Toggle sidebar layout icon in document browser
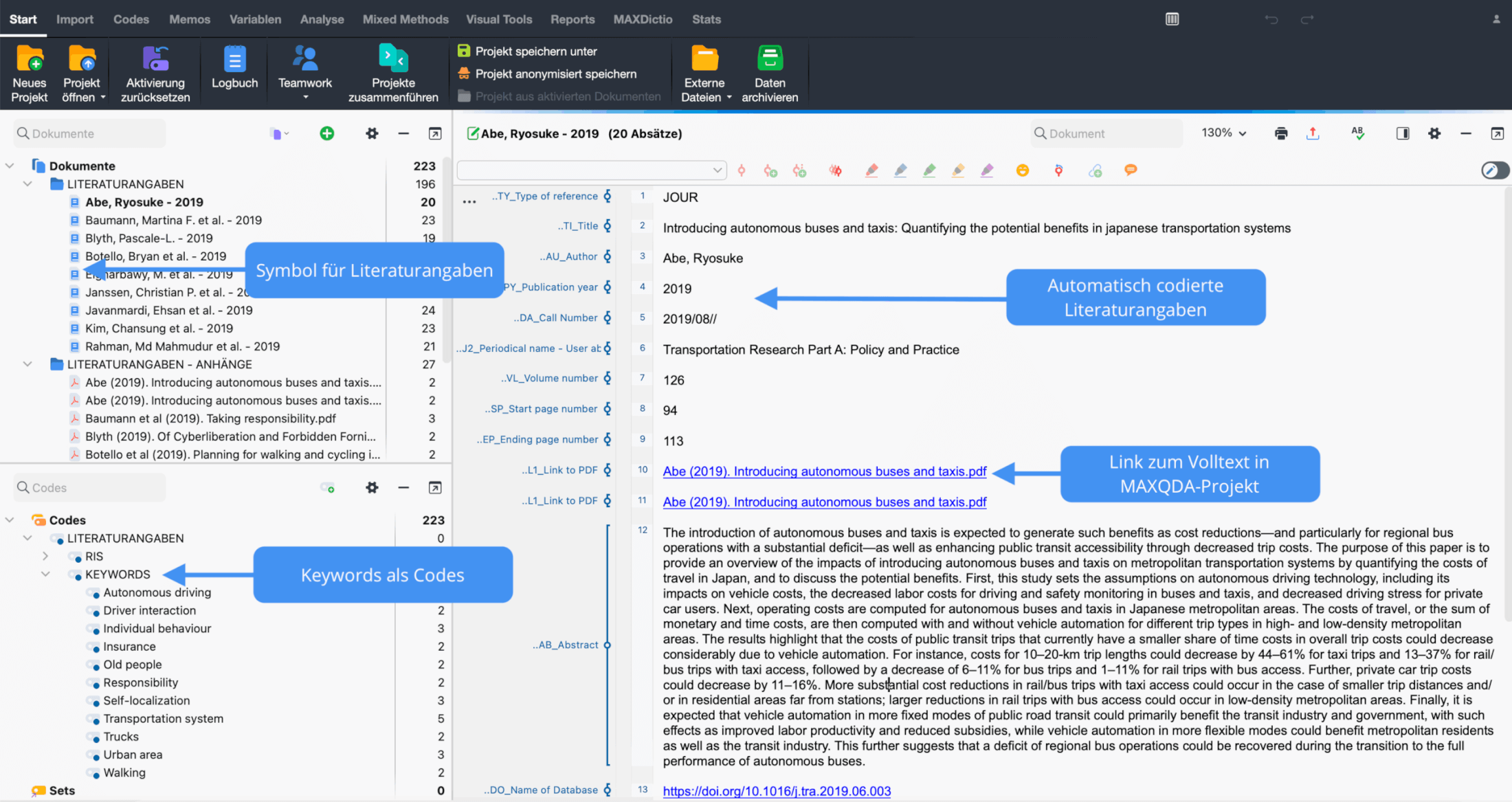The height and width of the screenshot is (802, 1512). pyautogui.click(x=1403, y=133)
